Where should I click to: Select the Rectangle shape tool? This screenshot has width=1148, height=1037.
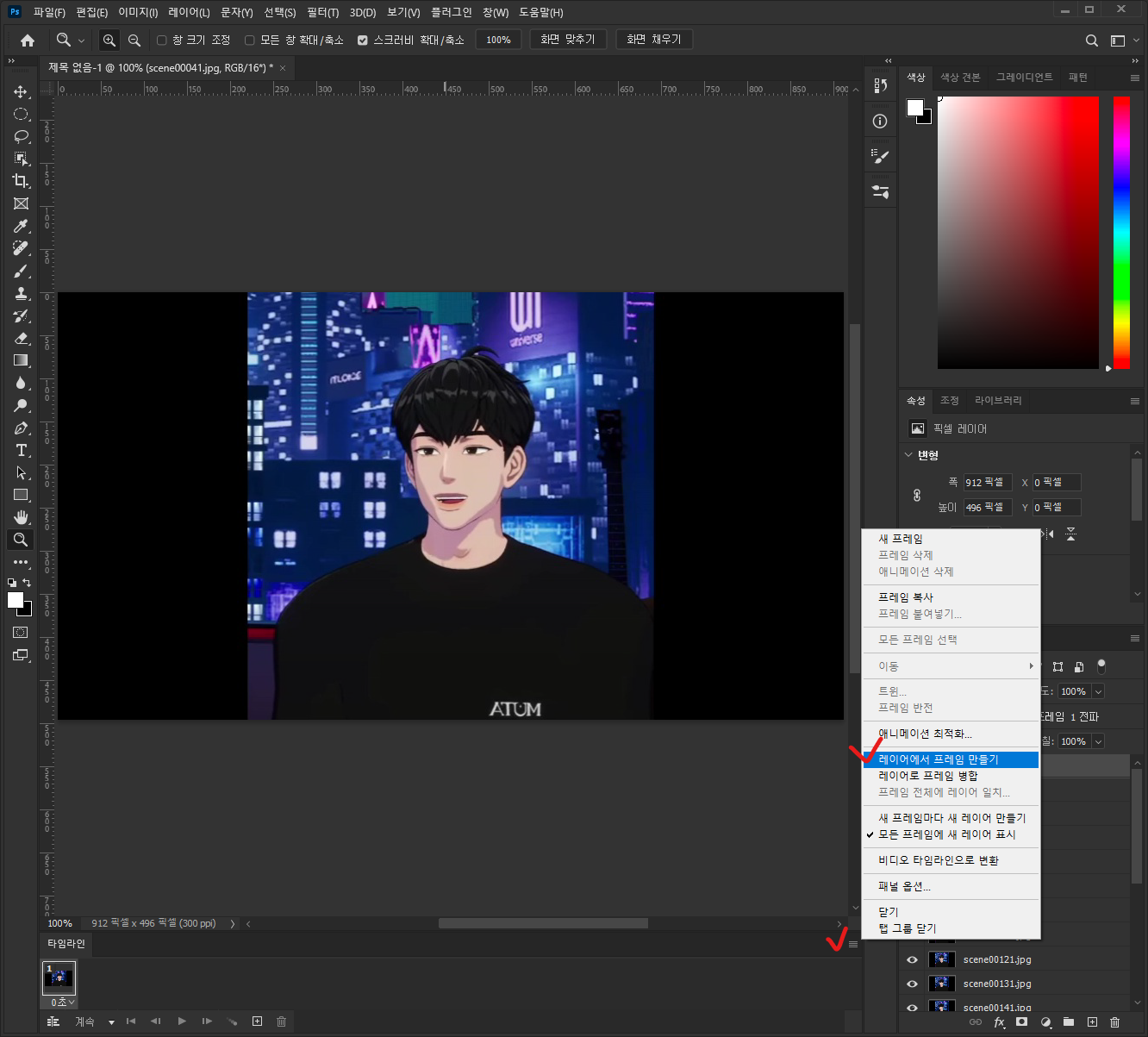click(x=21, y=495)
